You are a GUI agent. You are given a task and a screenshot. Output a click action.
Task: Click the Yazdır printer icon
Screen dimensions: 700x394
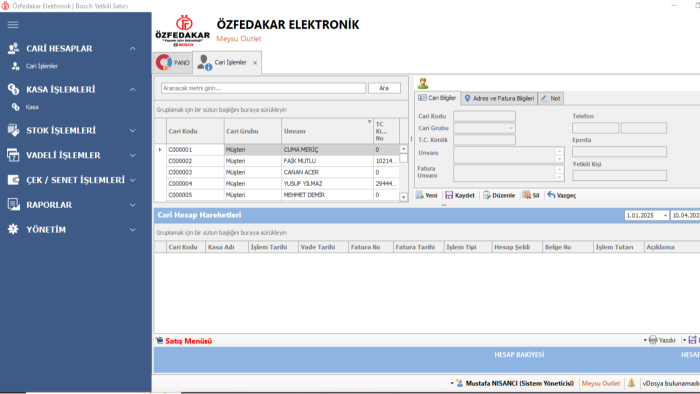tap(653, 340)
